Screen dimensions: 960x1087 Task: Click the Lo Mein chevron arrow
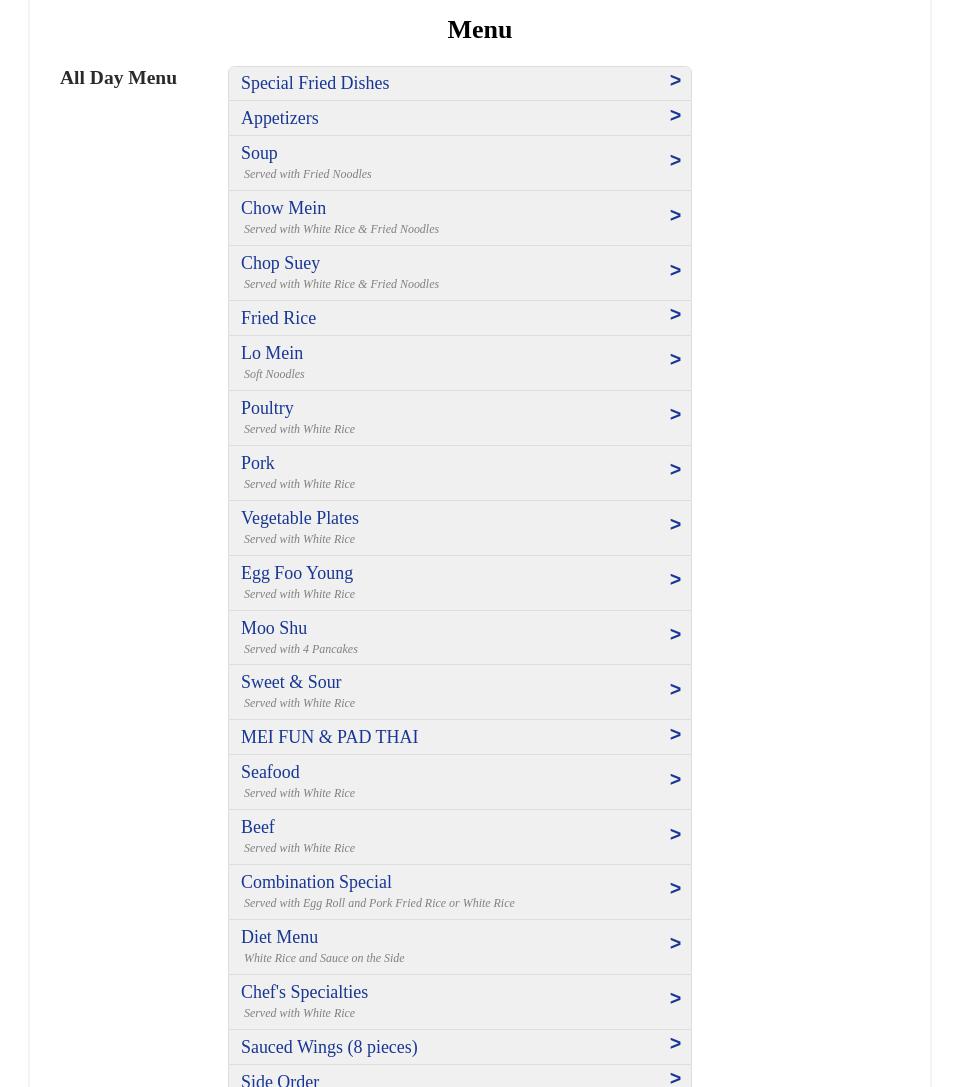click(675, 360)
